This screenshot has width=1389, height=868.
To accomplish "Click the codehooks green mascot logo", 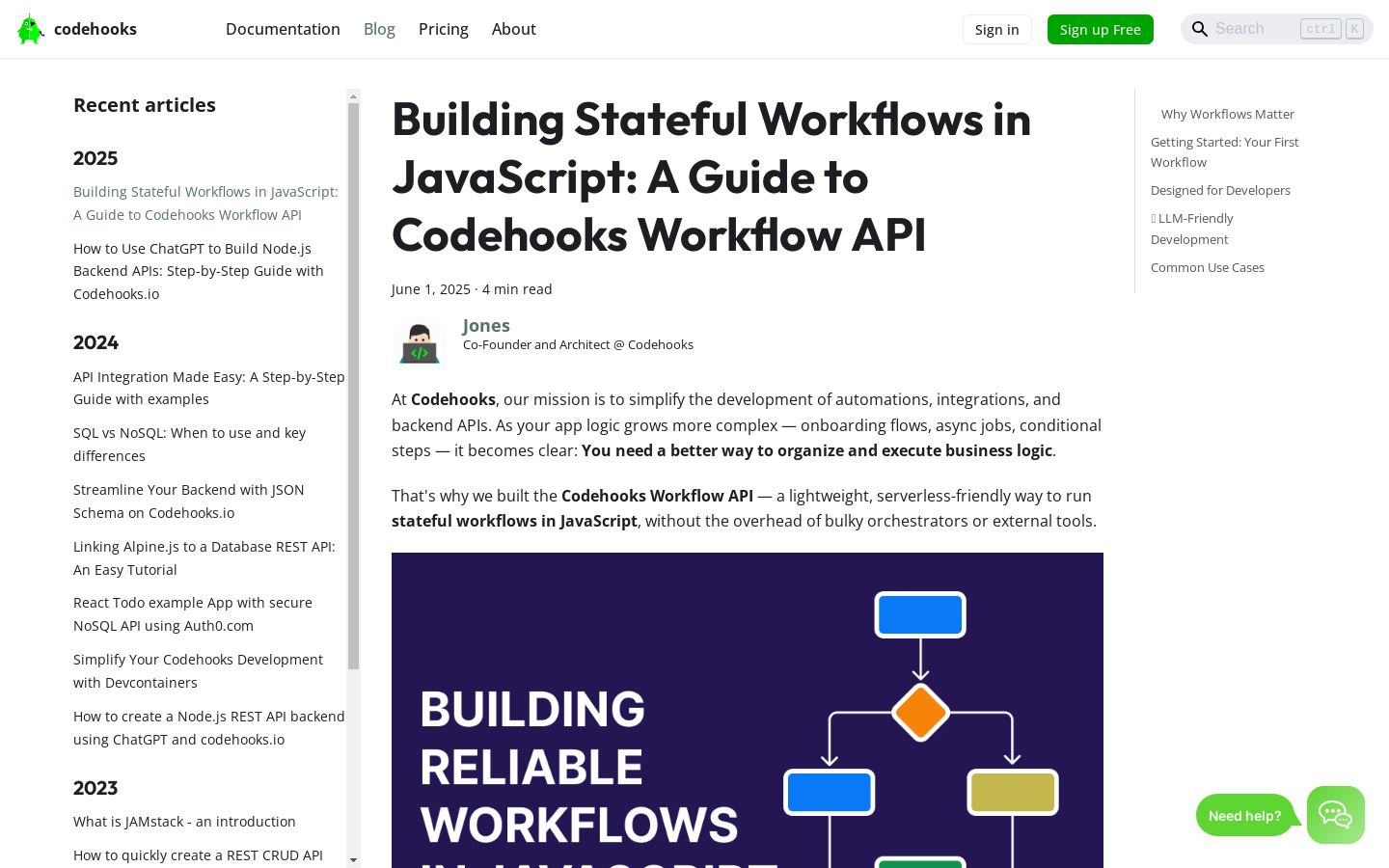I will point(31,29).
